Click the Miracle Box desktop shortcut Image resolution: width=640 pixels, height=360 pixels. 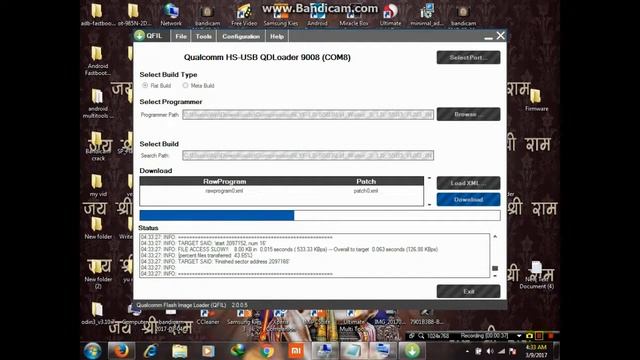click(353, 15)
